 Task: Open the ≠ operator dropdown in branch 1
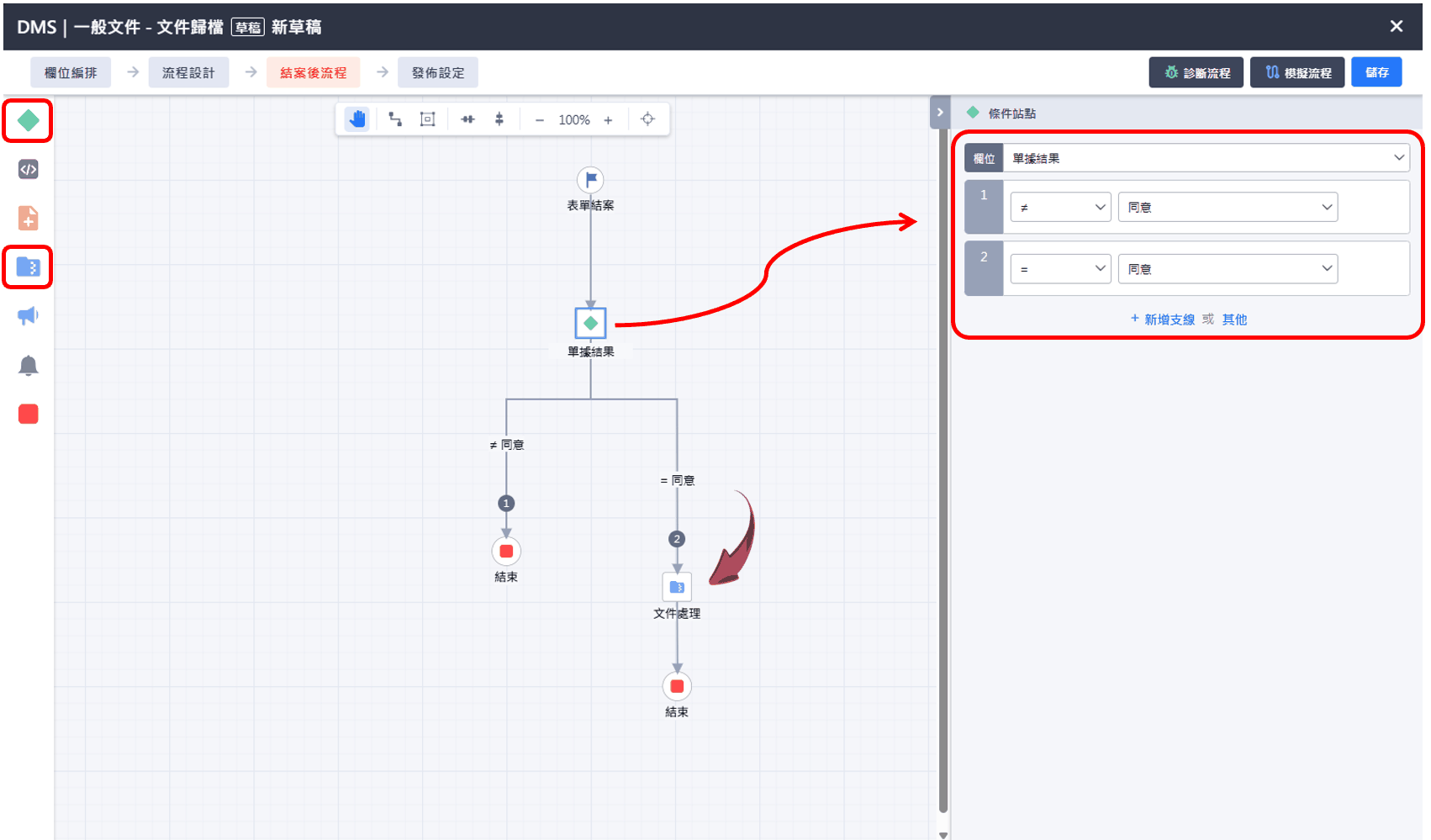click(x=1060, y=207)
